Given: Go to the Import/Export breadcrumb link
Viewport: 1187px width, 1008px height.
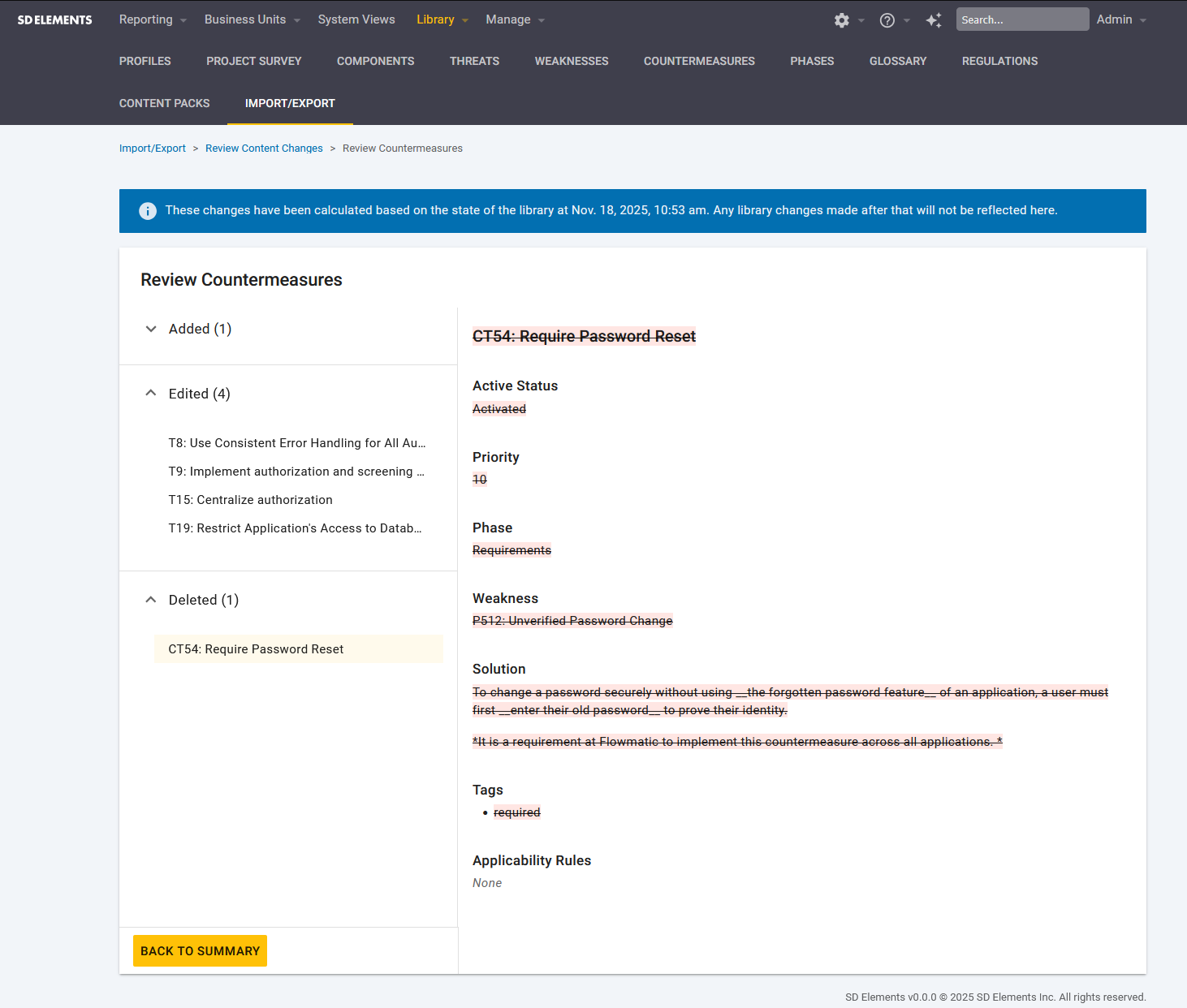Looking at the screenshot, I should [153, 149].
